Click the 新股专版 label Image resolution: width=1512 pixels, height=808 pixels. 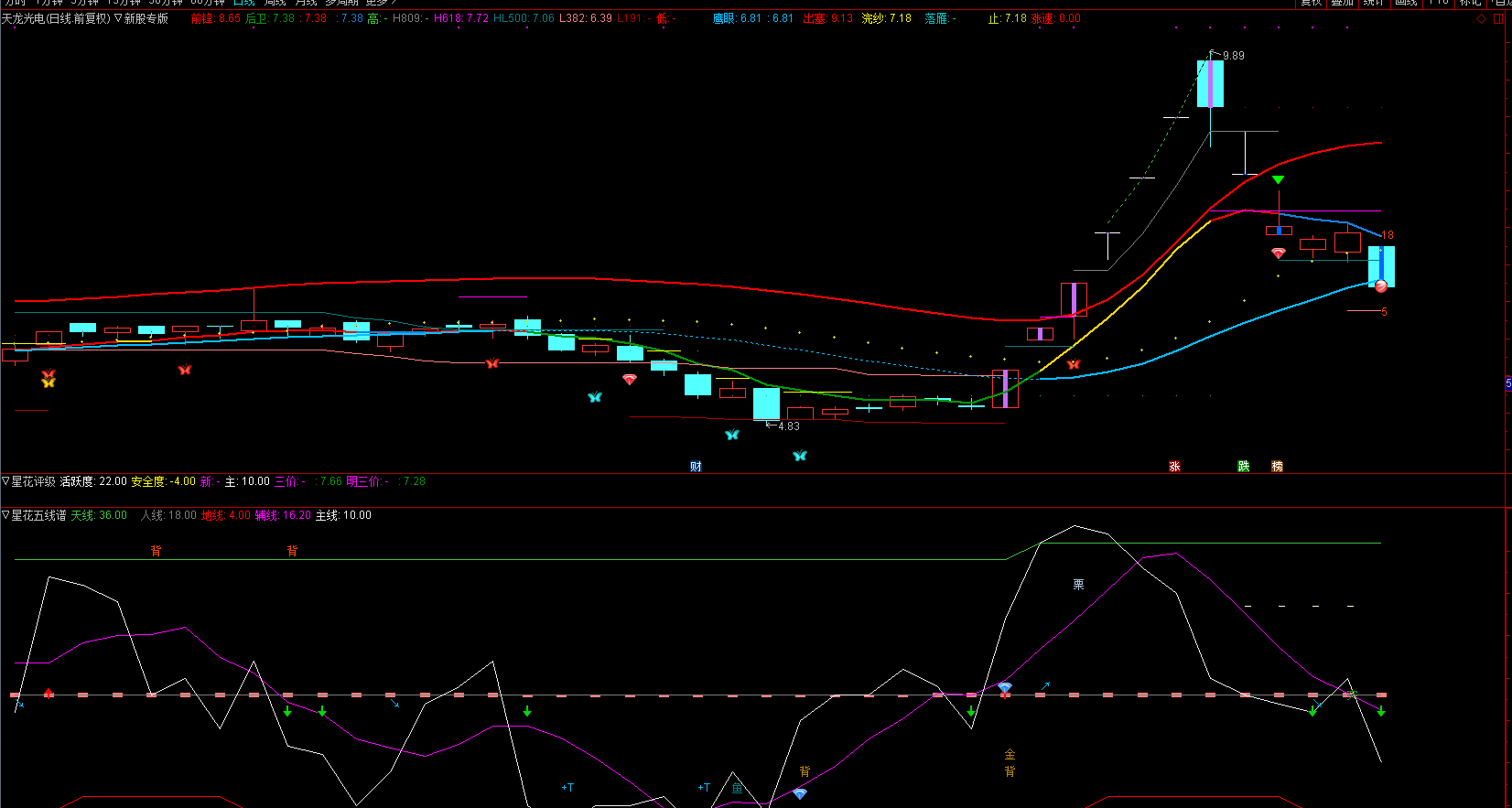146,18
